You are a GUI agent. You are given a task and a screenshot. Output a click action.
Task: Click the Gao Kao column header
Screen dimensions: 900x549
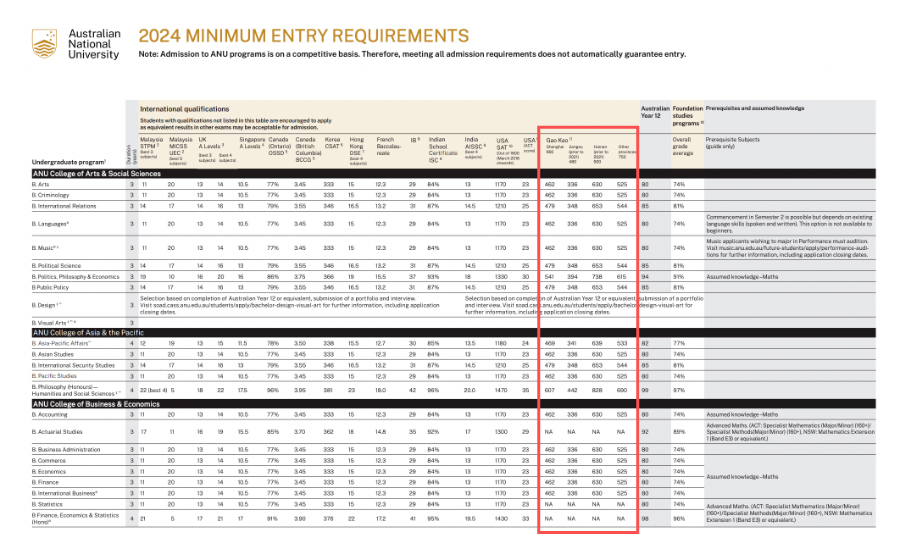tap(558, 140)
